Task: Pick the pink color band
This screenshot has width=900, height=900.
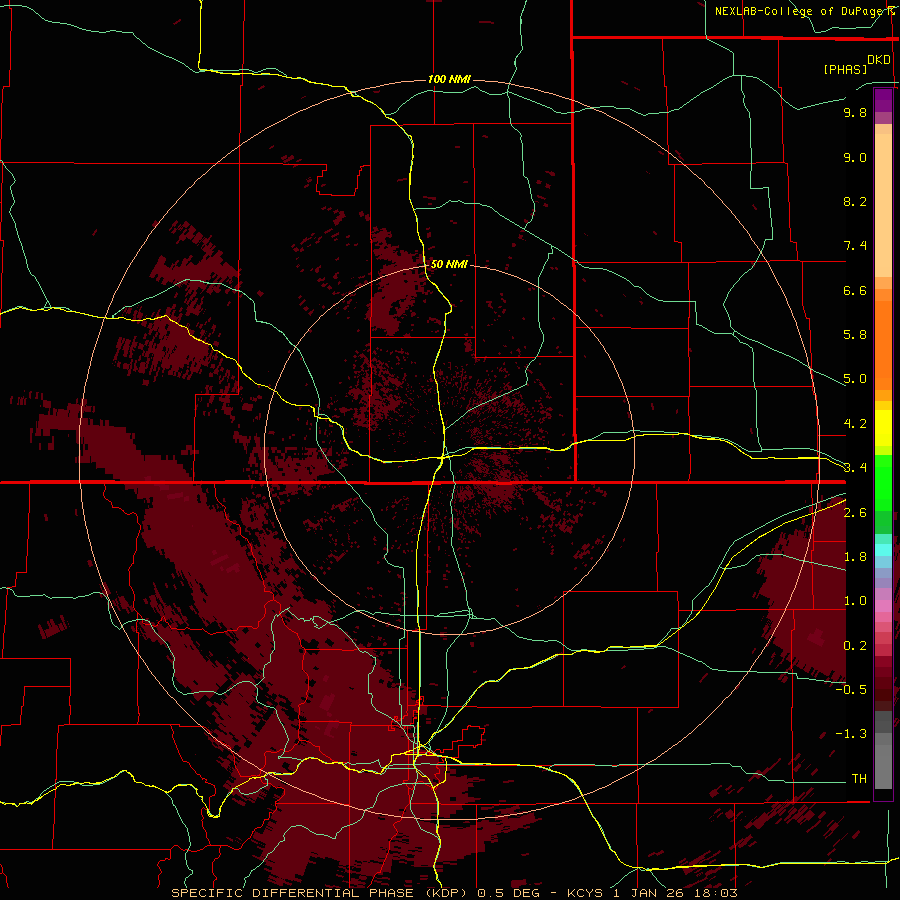Action: click(x=883, y=606)
